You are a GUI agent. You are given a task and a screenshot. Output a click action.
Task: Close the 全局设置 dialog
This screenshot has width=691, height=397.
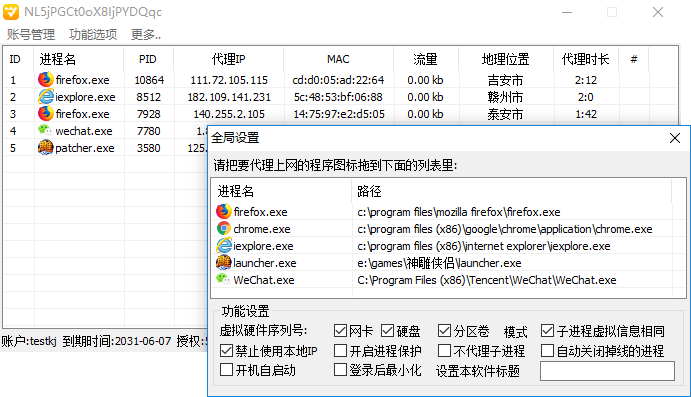[674, 138]
